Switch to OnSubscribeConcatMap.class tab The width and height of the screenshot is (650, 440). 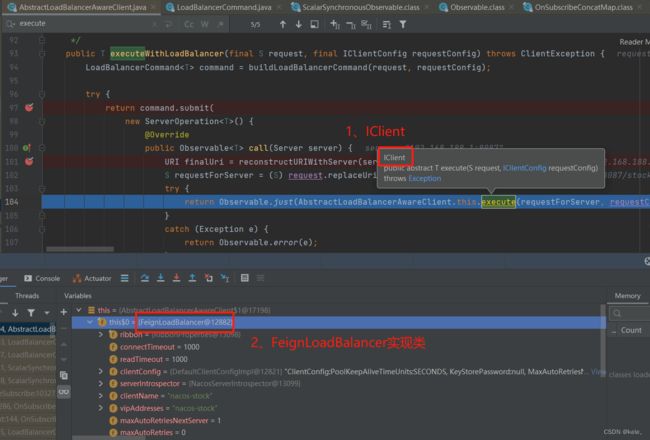click(x=583, y=7)
